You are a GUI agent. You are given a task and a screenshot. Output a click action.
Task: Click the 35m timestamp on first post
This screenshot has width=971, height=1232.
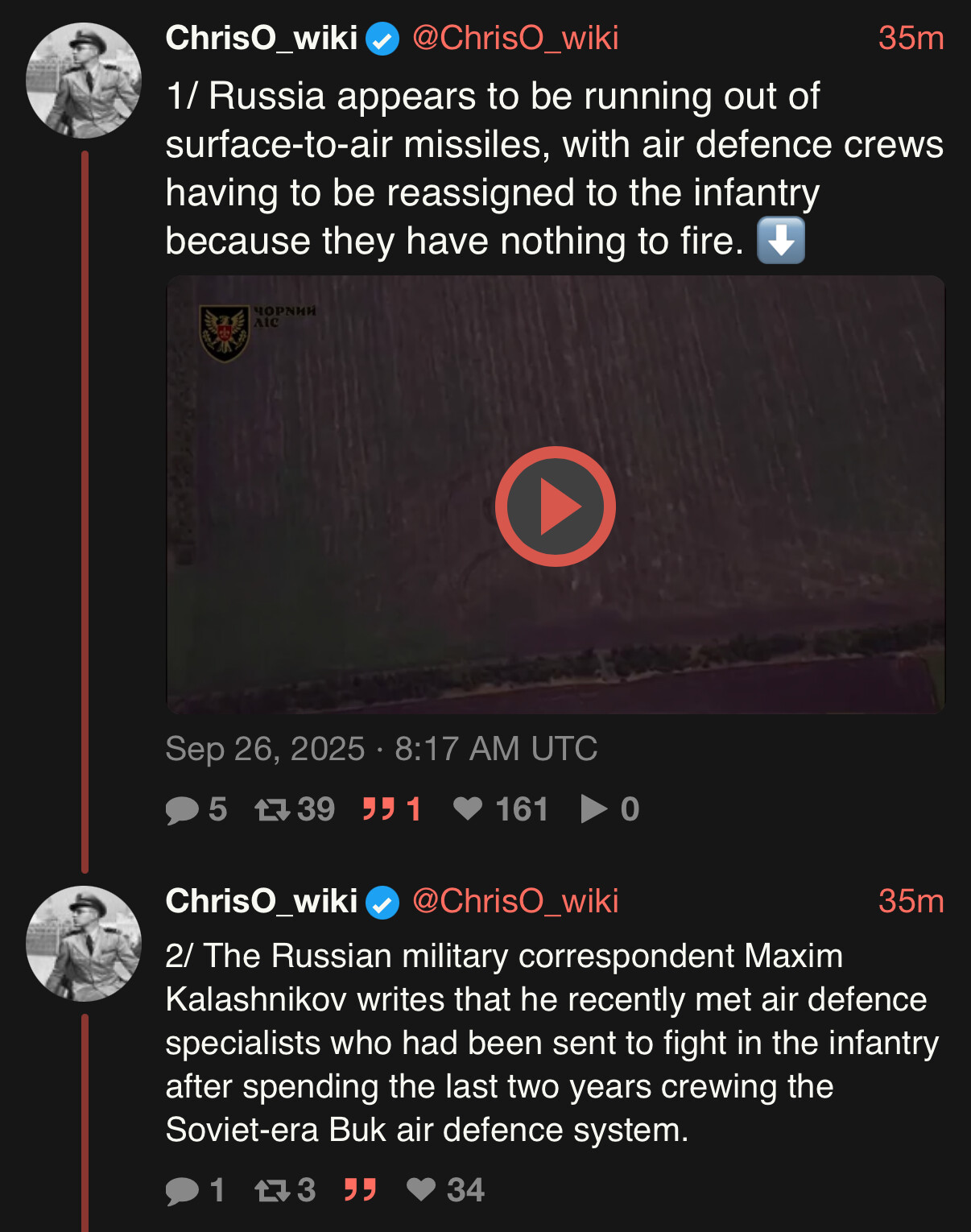911,38
